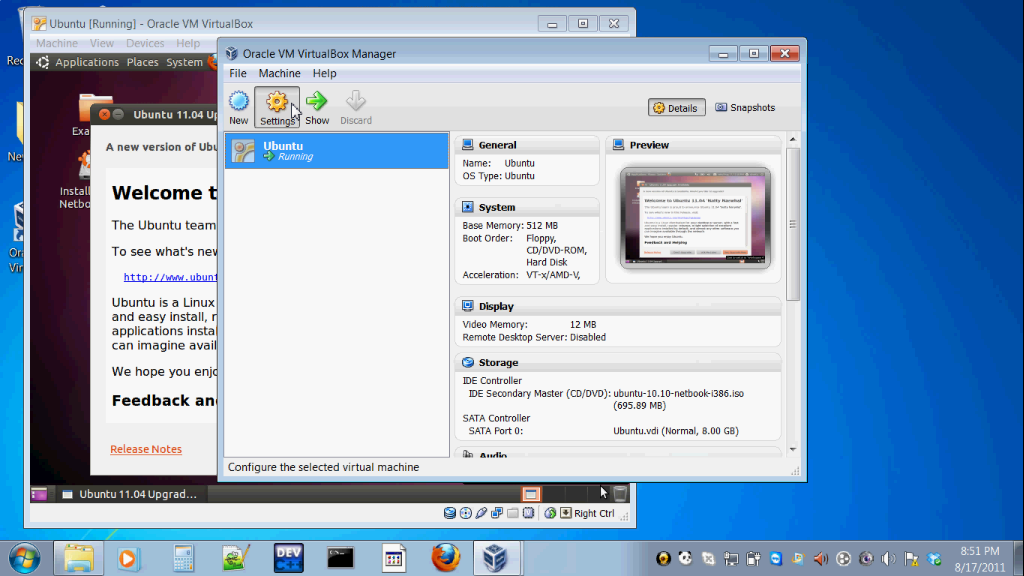Click the New virtual machine toolbar icon

point(238,108)
